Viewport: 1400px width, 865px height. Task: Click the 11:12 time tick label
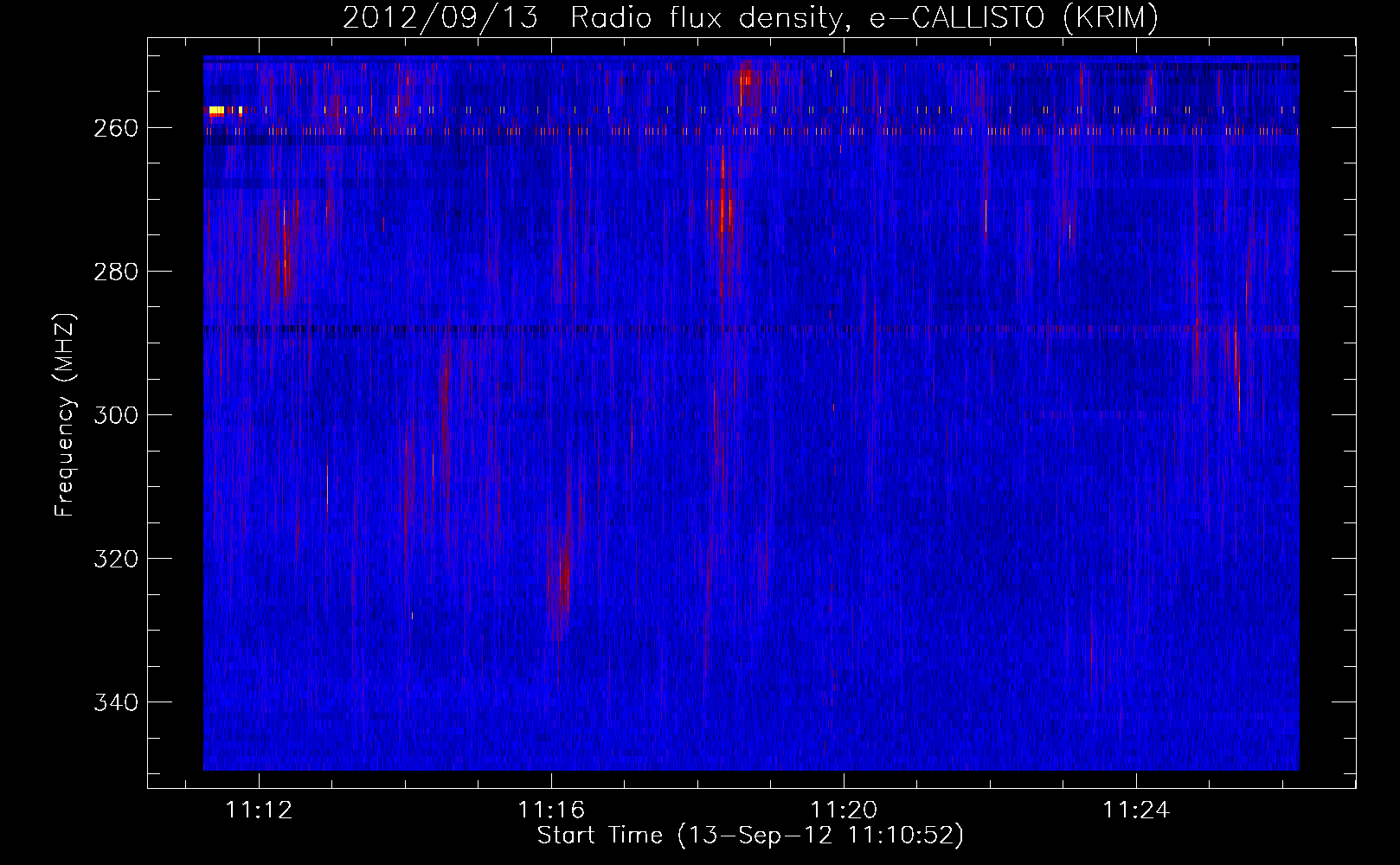[x=259, y=811]
